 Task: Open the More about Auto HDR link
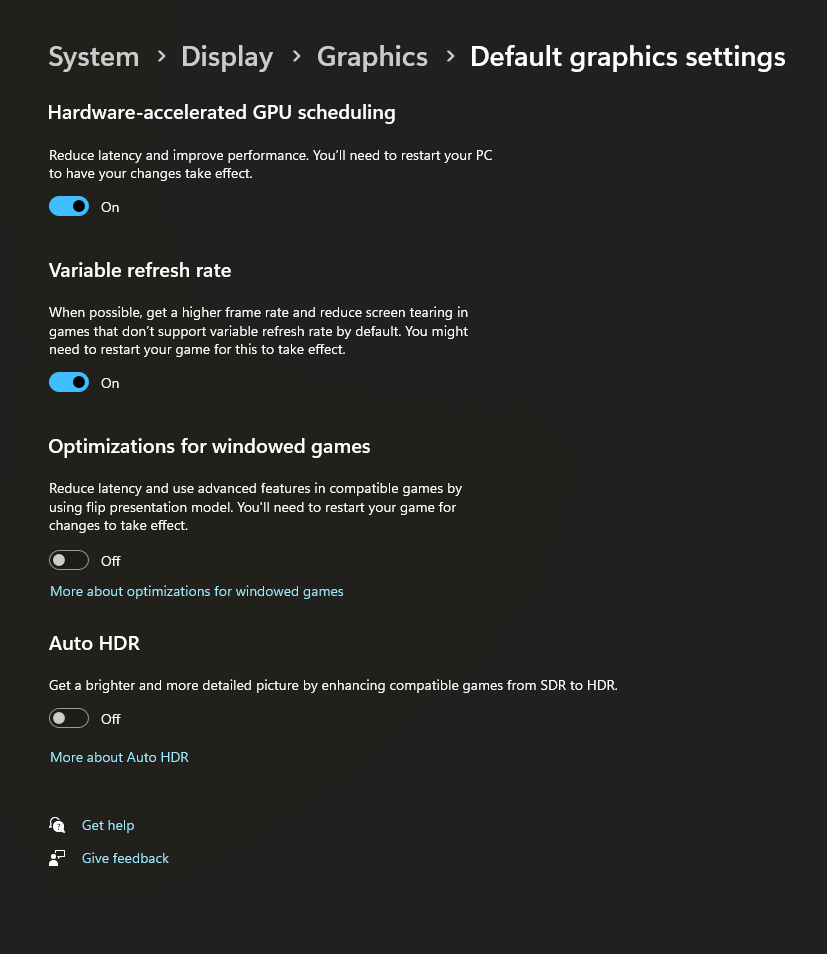pyautogui.click(x=119, y=758)
